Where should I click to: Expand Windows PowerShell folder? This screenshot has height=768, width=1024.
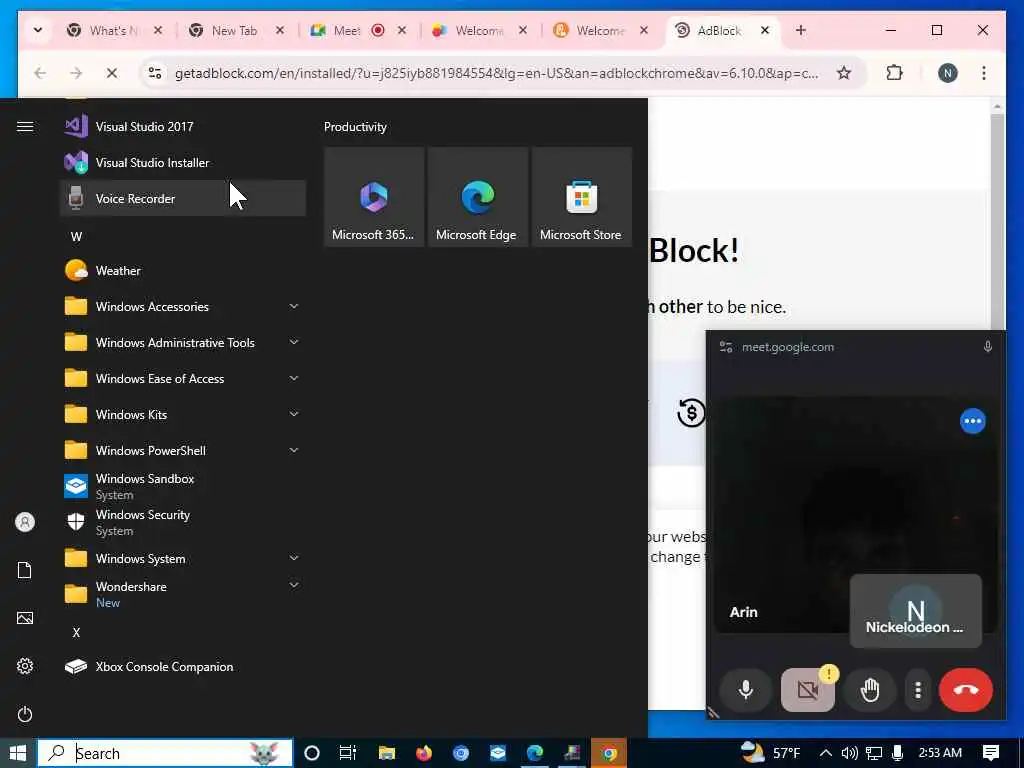tap(183, 451)
